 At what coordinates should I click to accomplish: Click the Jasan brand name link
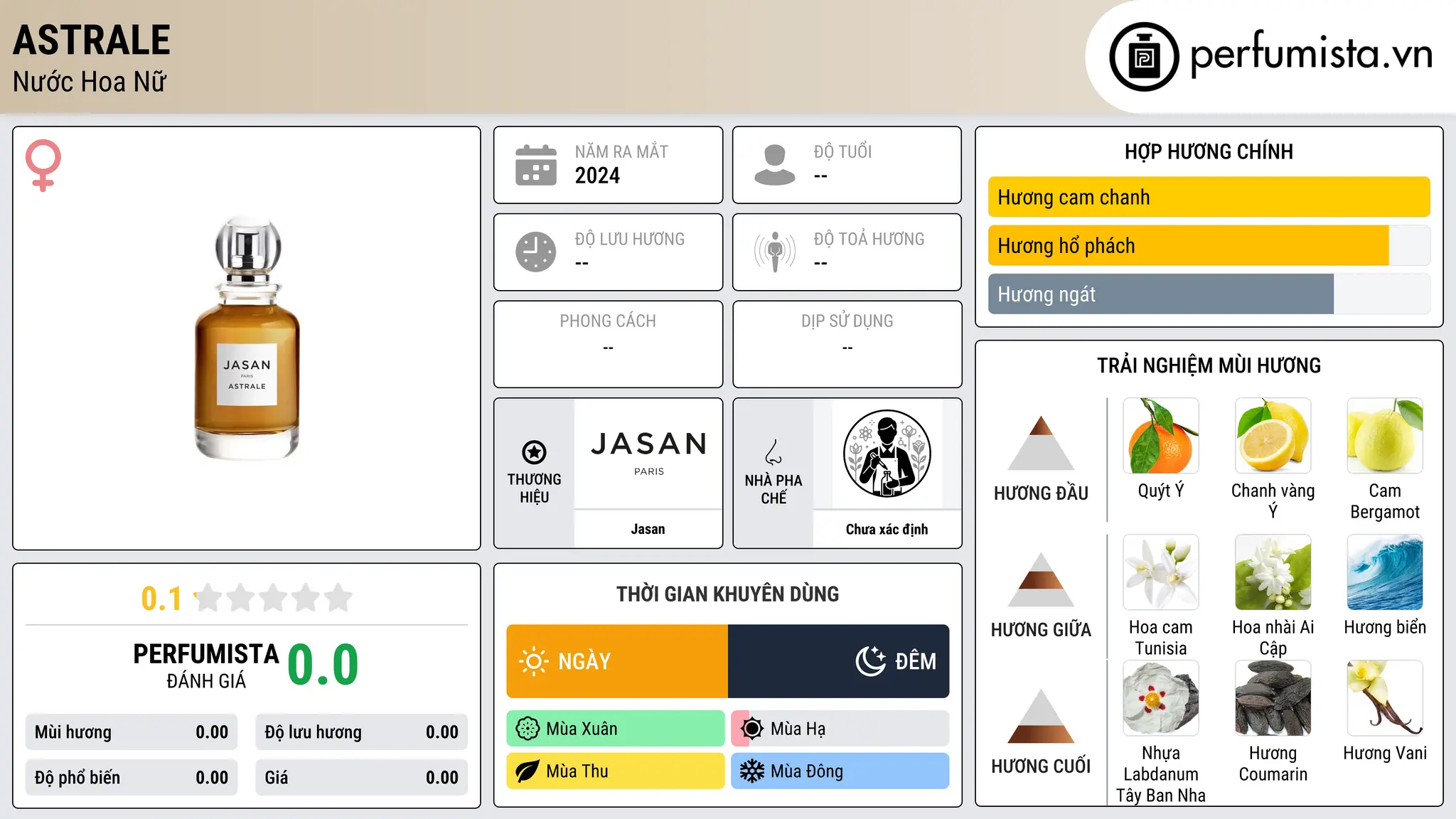pos(648,529)
